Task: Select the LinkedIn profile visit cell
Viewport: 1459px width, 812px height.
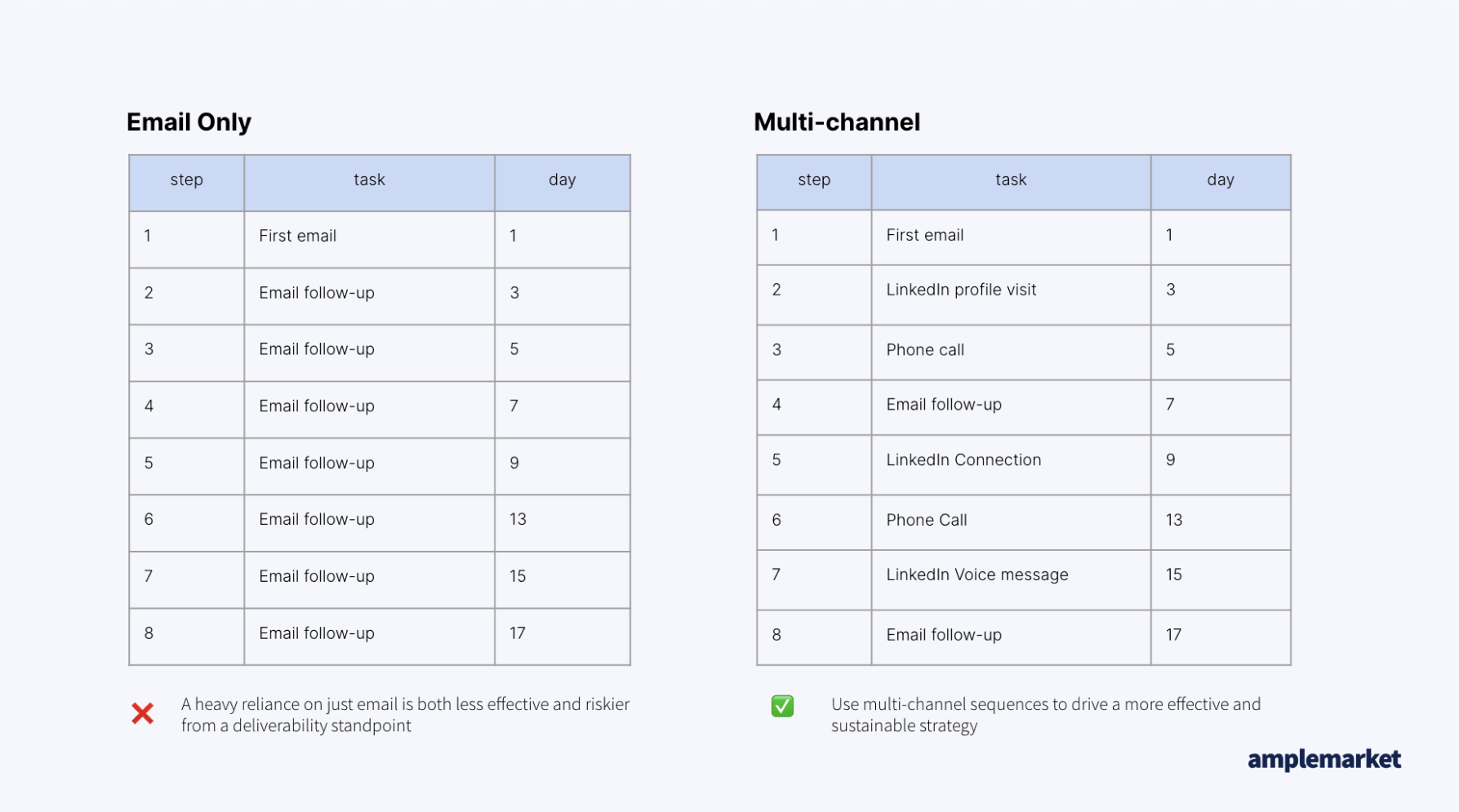Action: click(1011, 295)
